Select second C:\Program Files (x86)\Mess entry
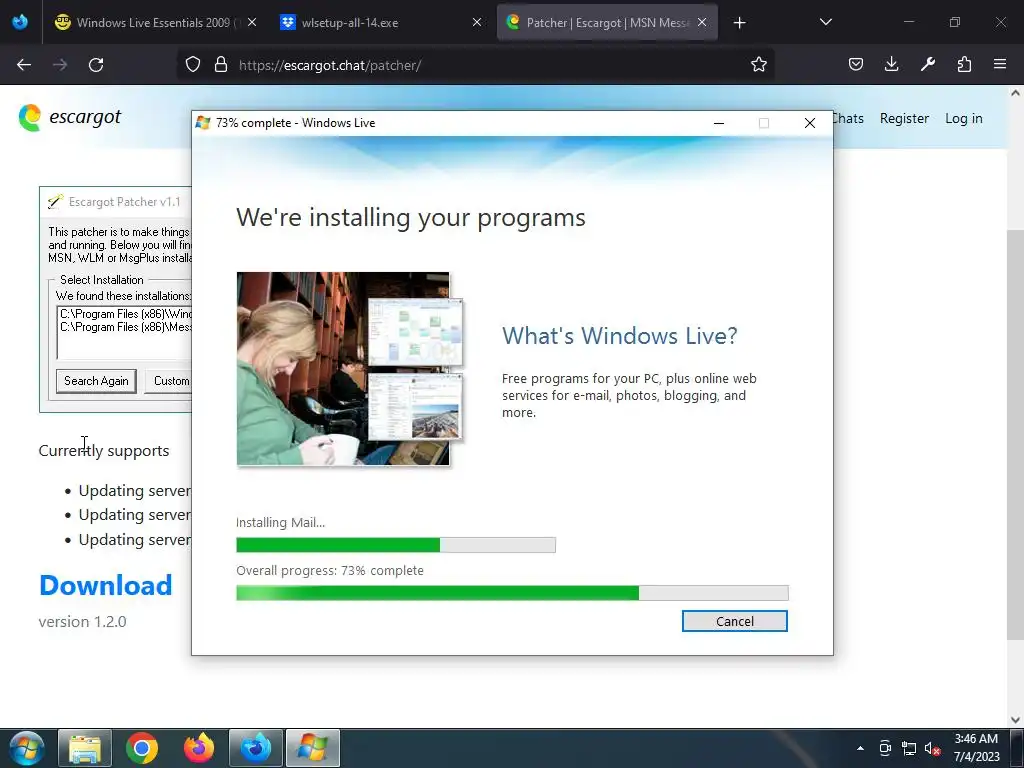 (x=125, y=327)
